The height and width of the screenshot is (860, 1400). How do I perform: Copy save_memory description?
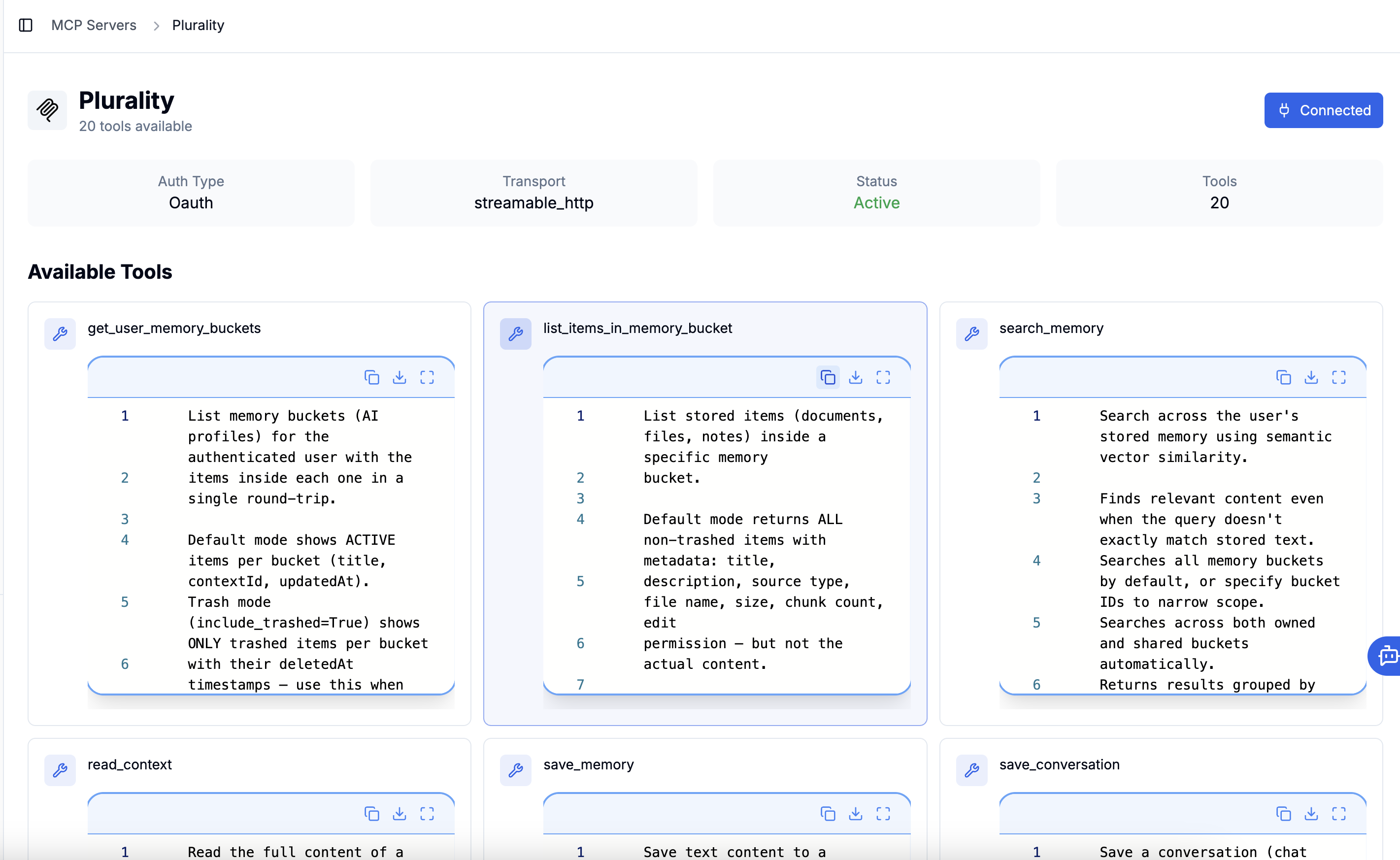coord(828,813)
